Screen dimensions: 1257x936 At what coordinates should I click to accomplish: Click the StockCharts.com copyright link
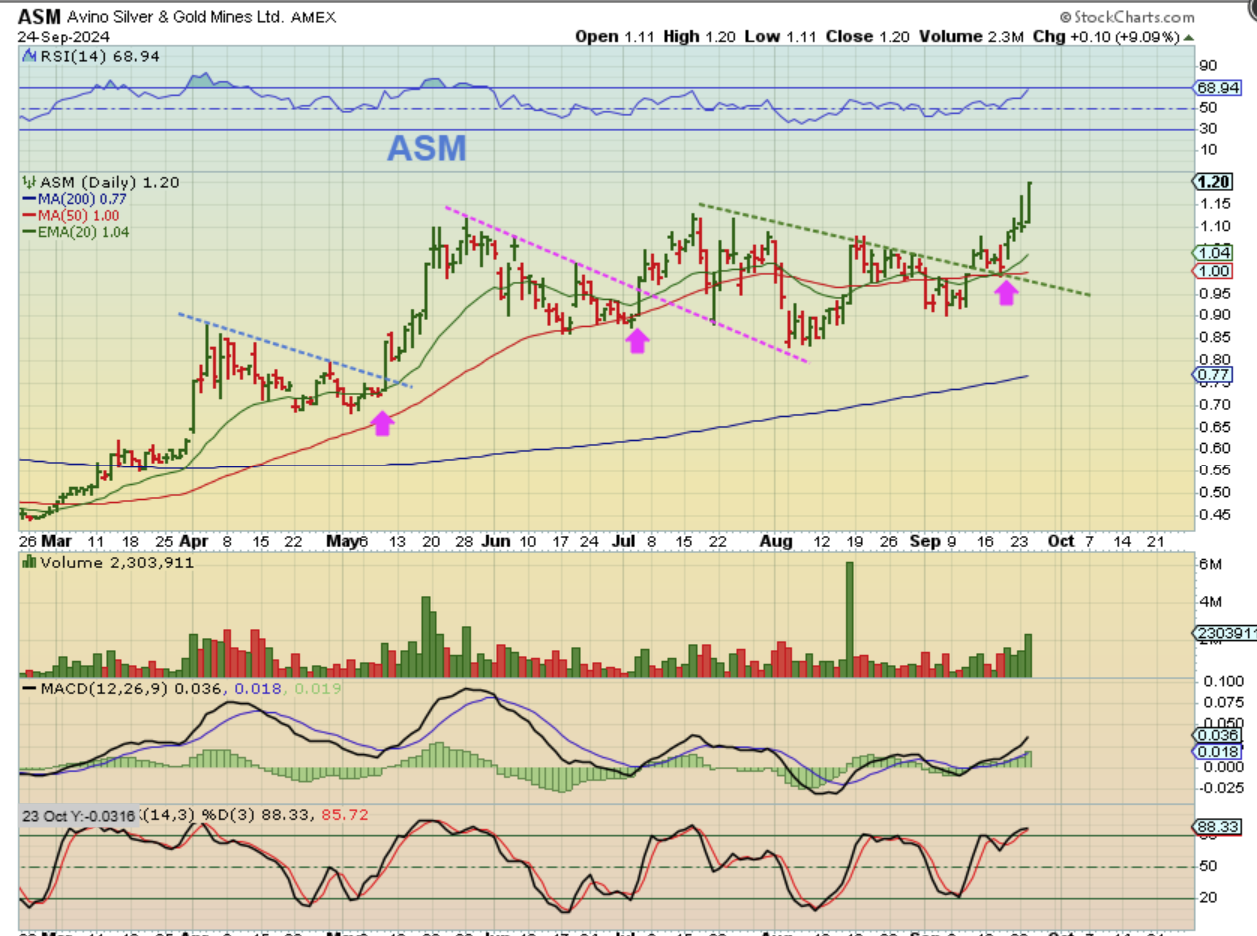pyautogui.click(x=1125, y=17)
